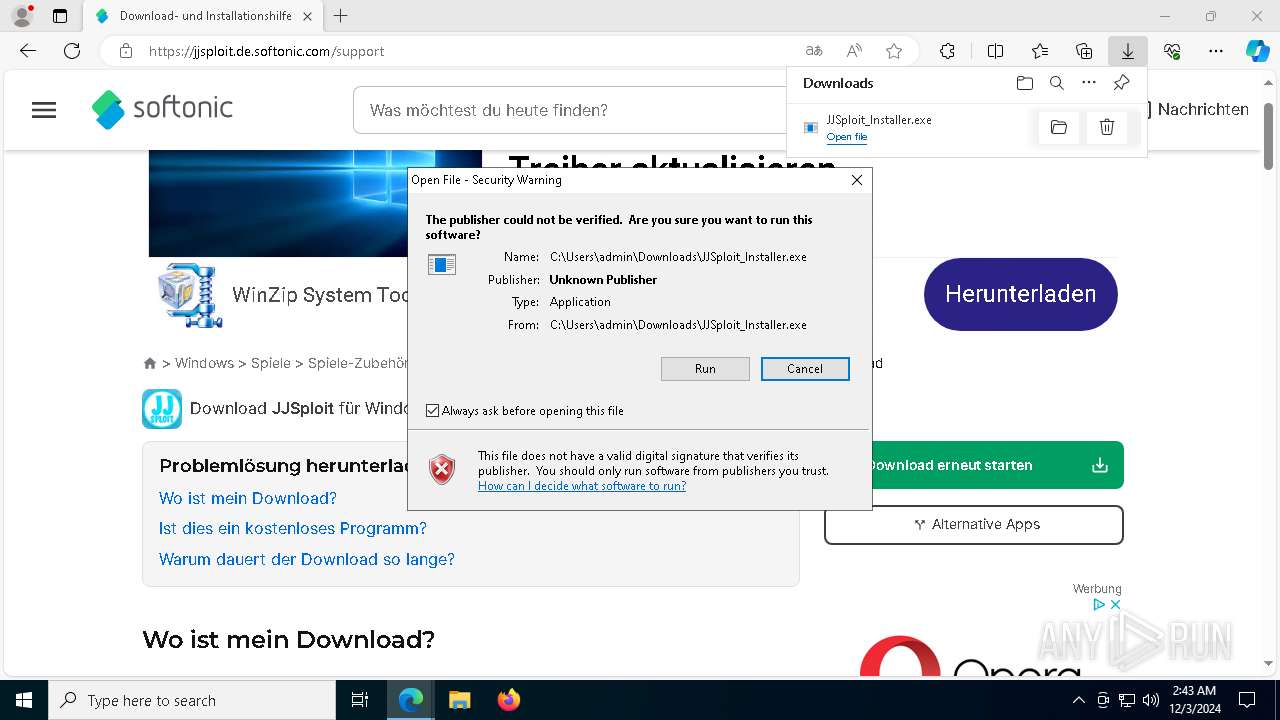Click the address bar URL

click(266, 51)
